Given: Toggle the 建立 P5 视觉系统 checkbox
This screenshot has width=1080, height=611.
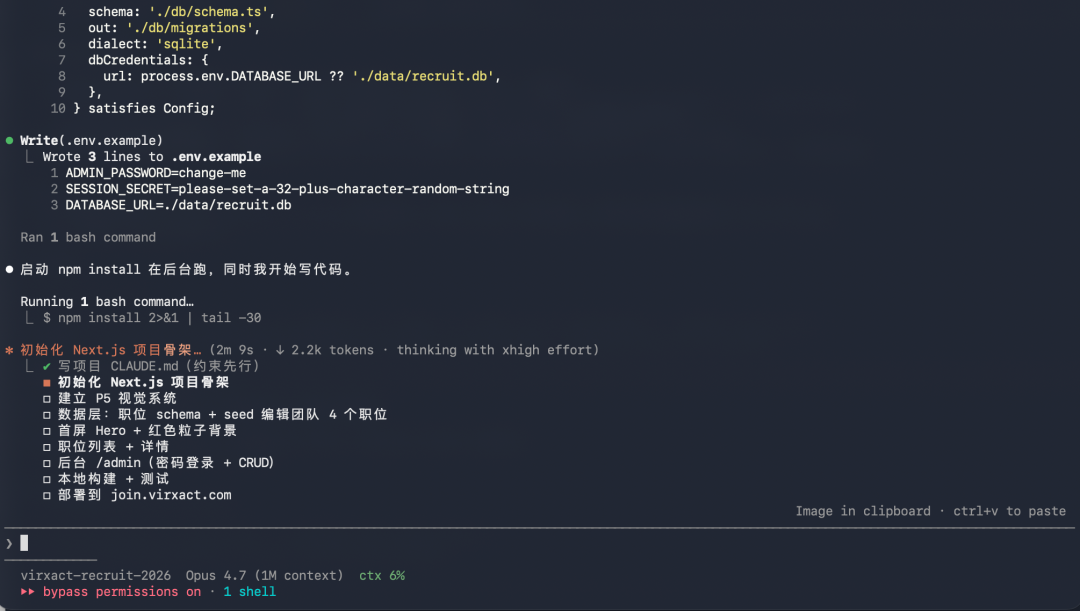Looking at the screenshot, I should tap(47, 398).
